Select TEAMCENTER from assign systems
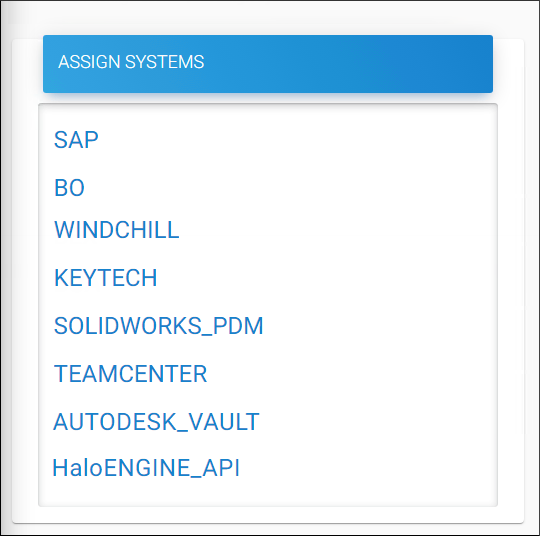This screenshot has width=540, height=536. coord(131,374)
